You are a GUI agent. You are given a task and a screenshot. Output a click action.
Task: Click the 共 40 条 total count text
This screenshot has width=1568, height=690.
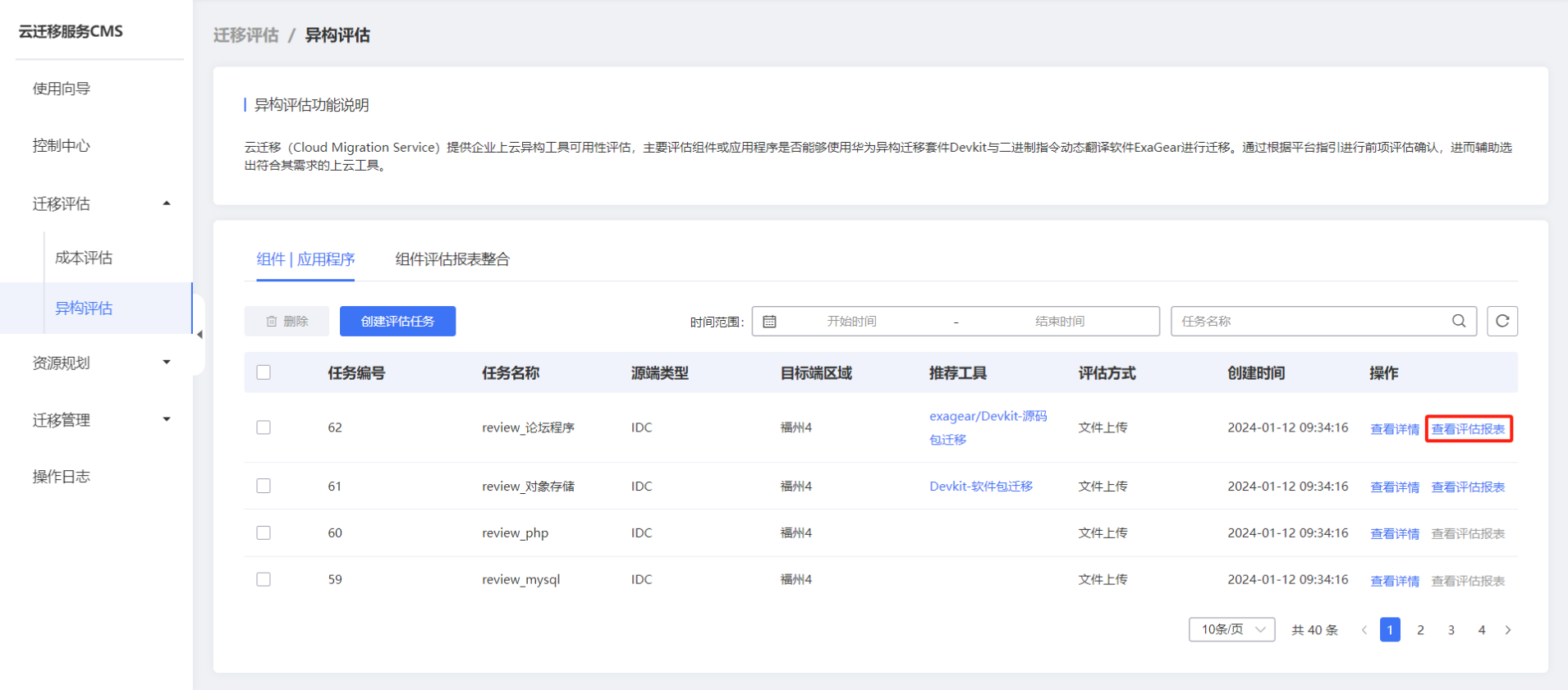1314,630
